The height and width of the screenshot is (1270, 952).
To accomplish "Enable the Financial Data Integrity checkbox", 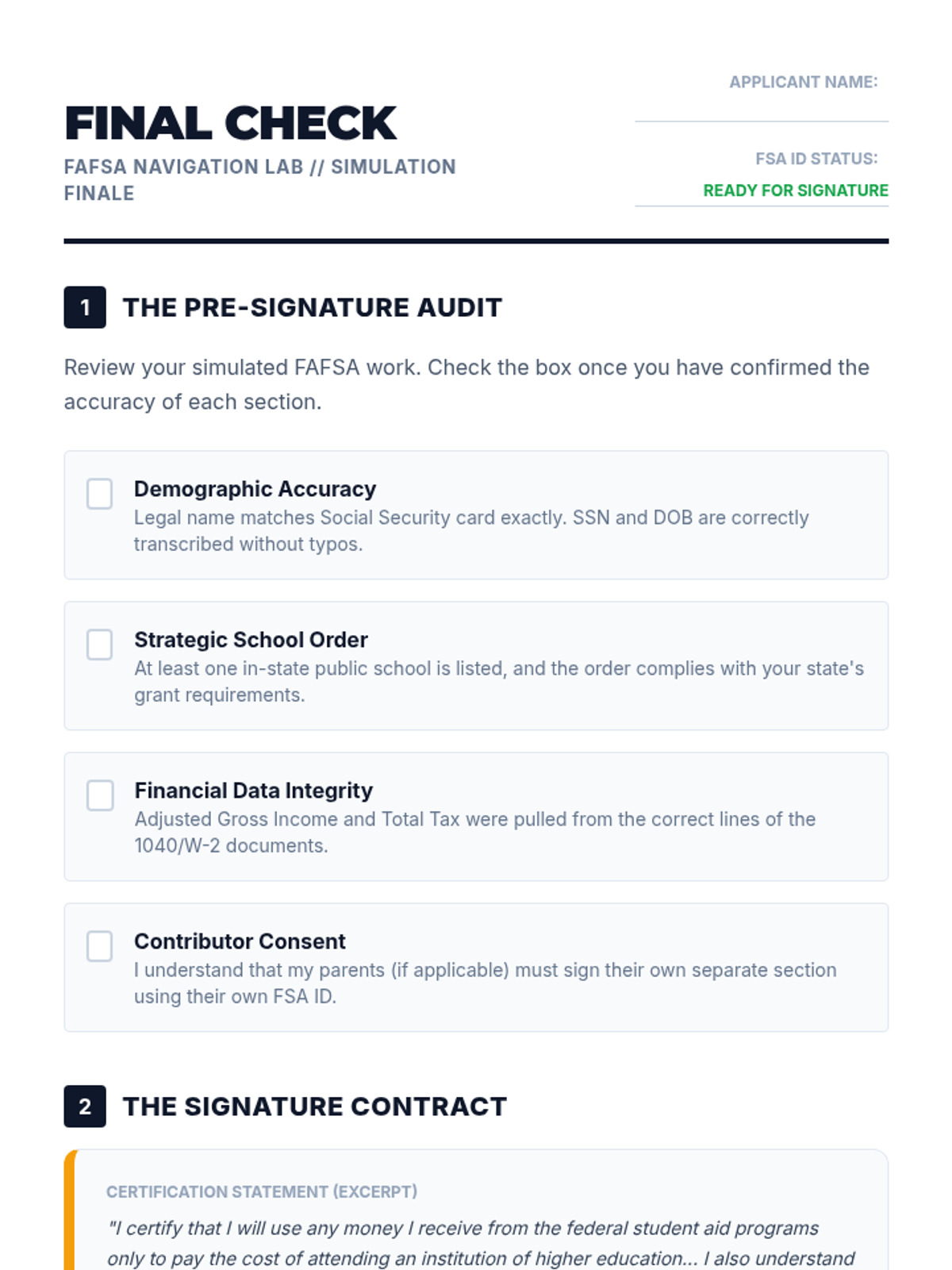I will [100, 795].
